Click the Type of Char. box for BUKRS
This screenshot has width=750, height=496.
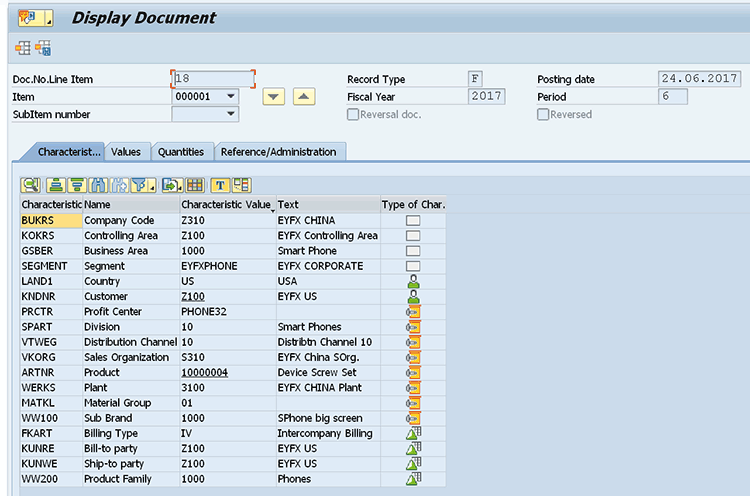412,221
